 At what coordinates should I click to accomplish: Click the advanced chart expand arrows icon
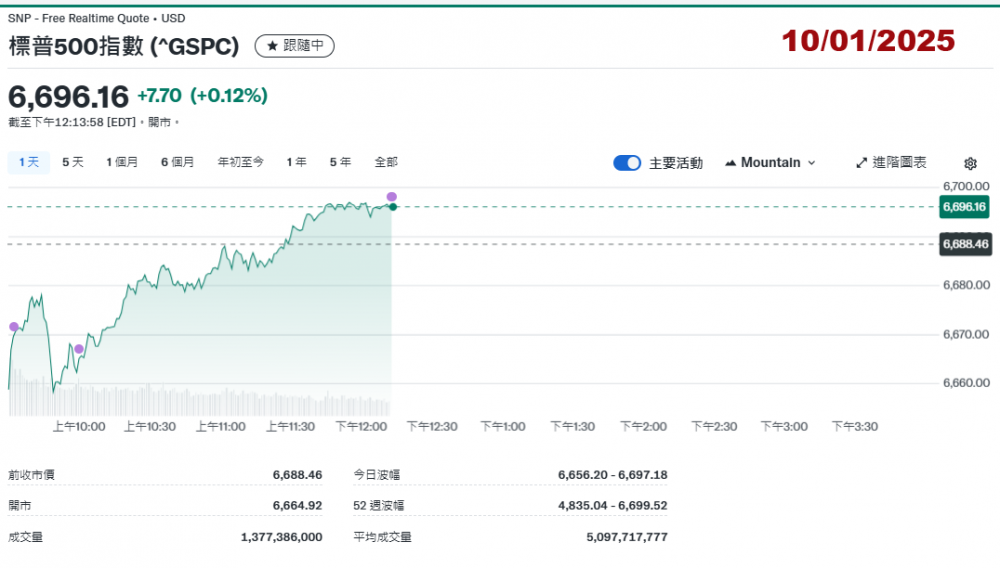862,163
